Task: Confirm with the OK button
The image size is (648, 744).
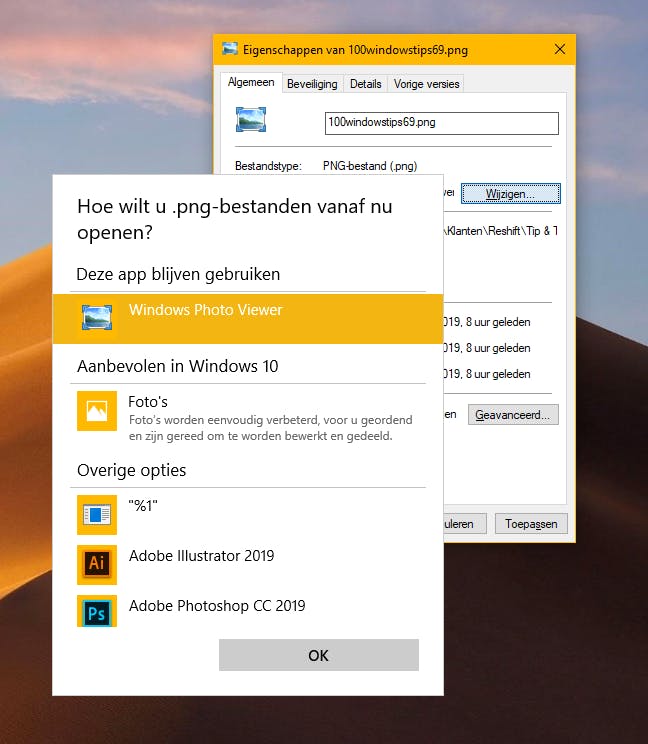Action: tap(319, 655)
